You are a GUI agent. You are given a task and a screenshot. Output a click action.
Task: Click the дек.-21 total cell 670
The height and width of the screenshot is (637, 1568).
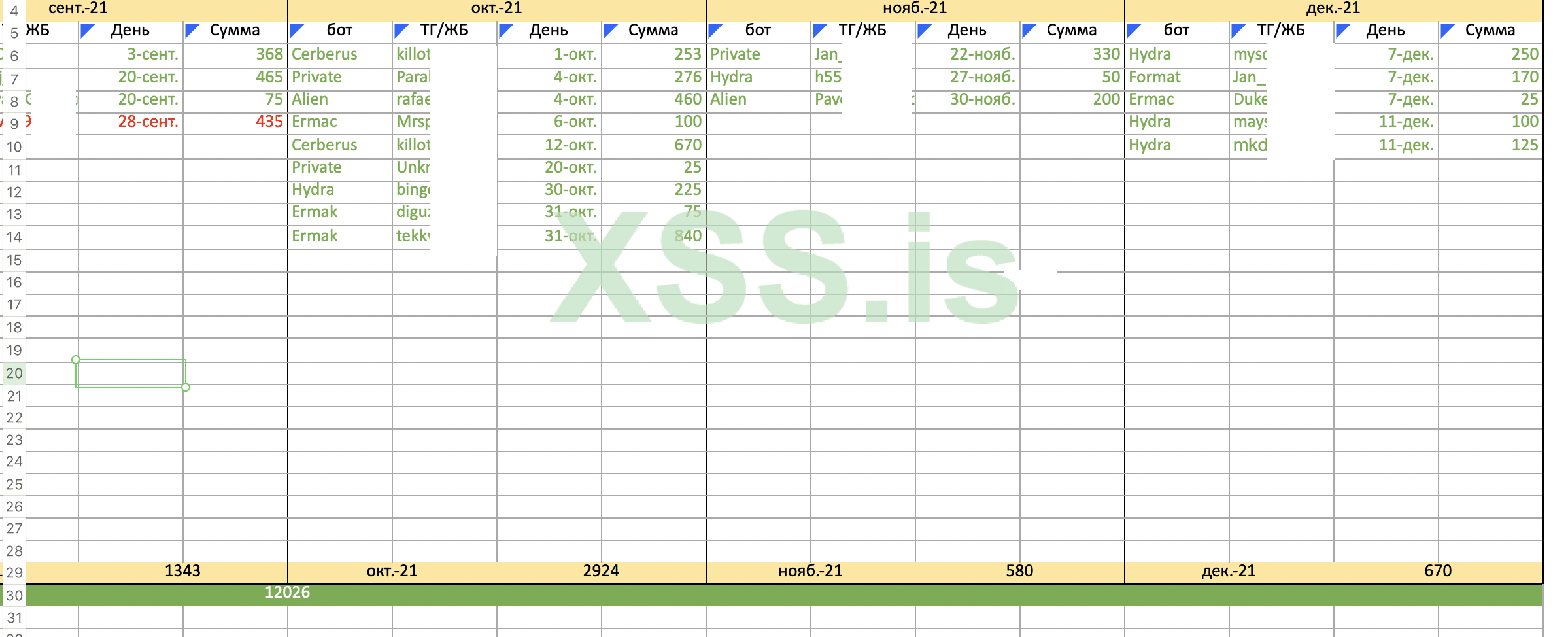pyautogui.click(x=1438, y=571)
